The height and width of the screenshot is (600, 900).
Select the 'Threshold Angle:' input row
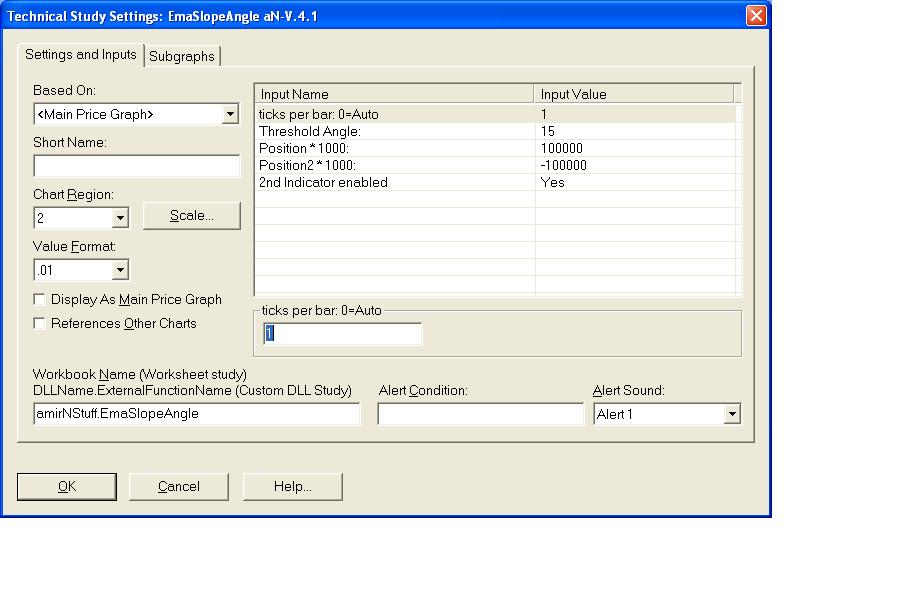(496, 131)
